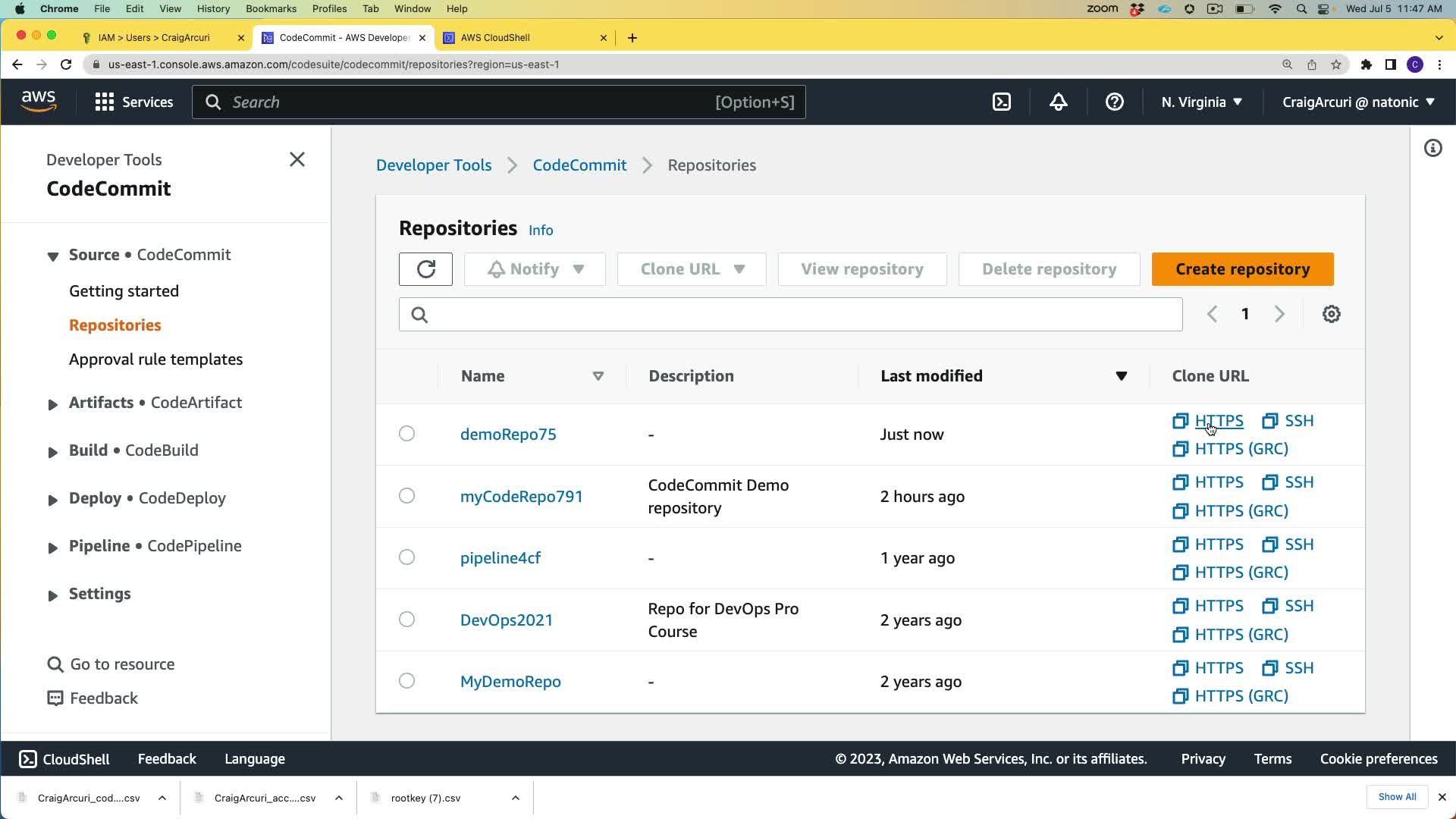The height and width of the screenshot is (819, 1456).
Task: Open the info panel icon at right
Action: click(x=1432, y=149)
